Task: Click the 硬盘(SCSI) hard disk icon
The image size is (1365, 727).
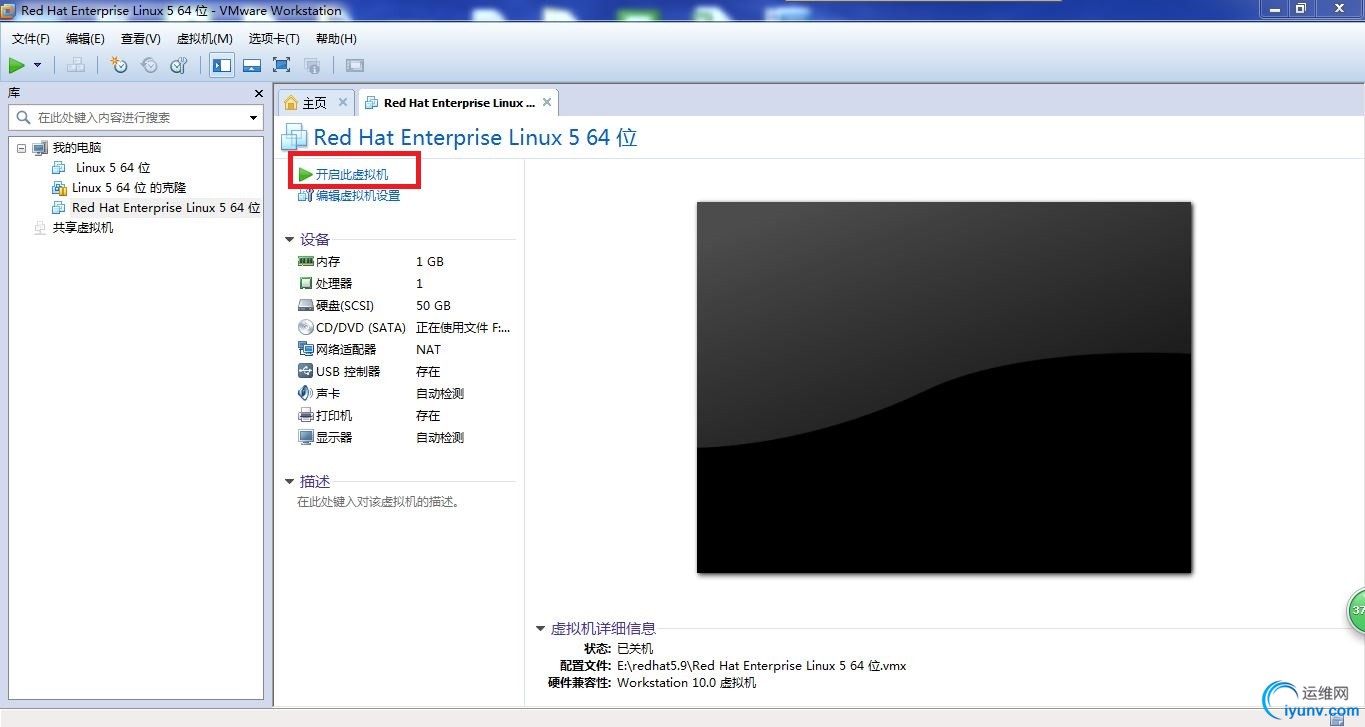Action: click(x=306, y=305)
